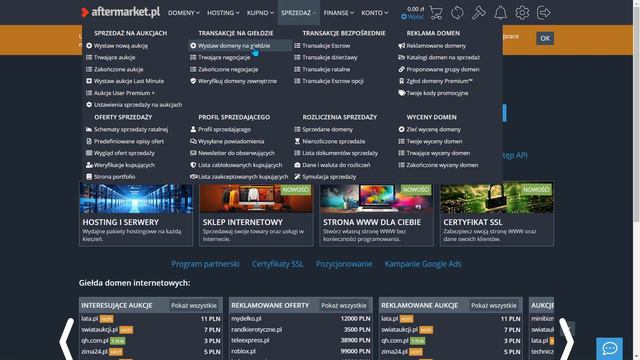Open Program partnerski link

[x=205, y=264]
